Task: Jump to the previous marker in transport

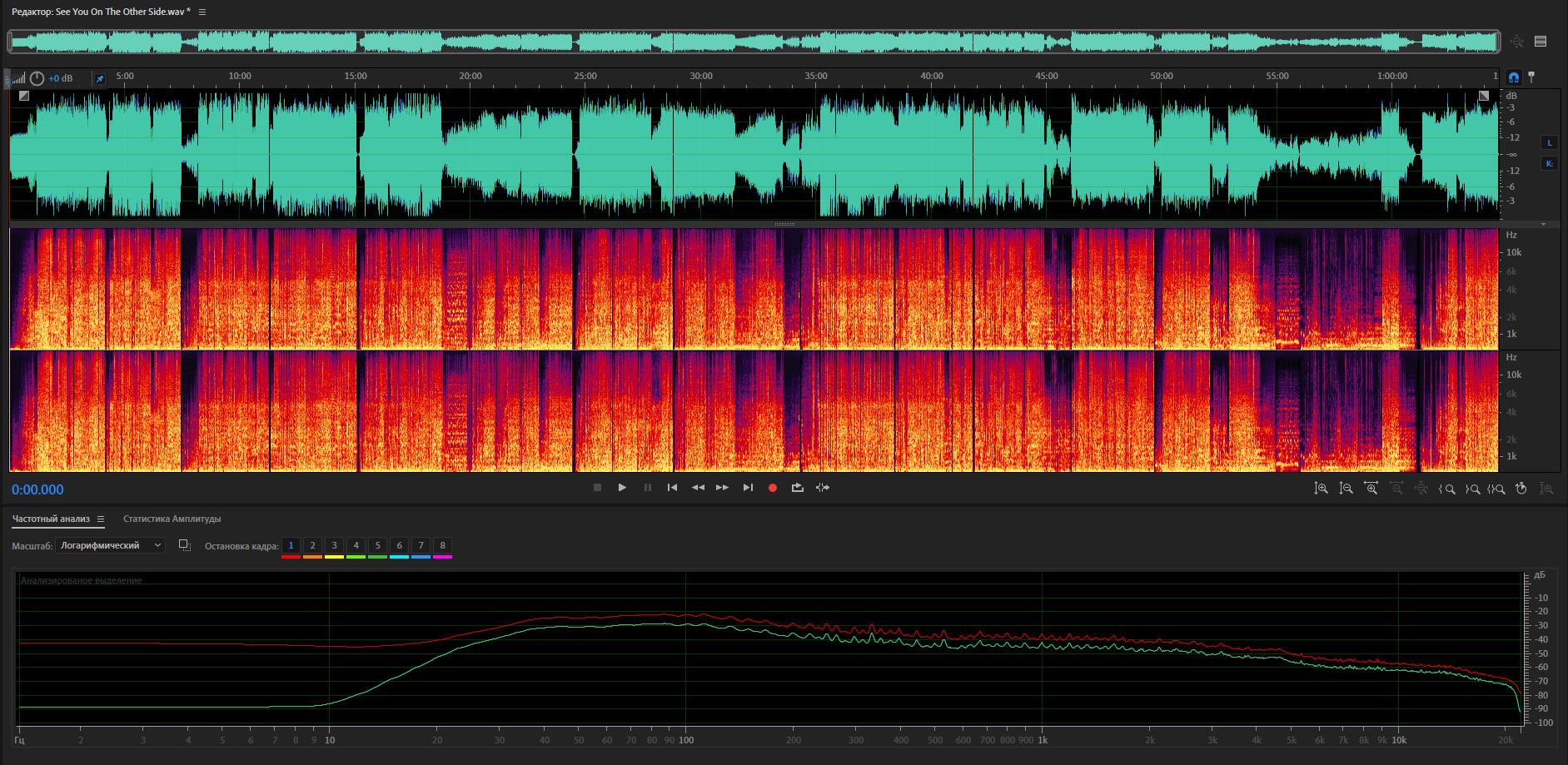Action: coord(672,488)
